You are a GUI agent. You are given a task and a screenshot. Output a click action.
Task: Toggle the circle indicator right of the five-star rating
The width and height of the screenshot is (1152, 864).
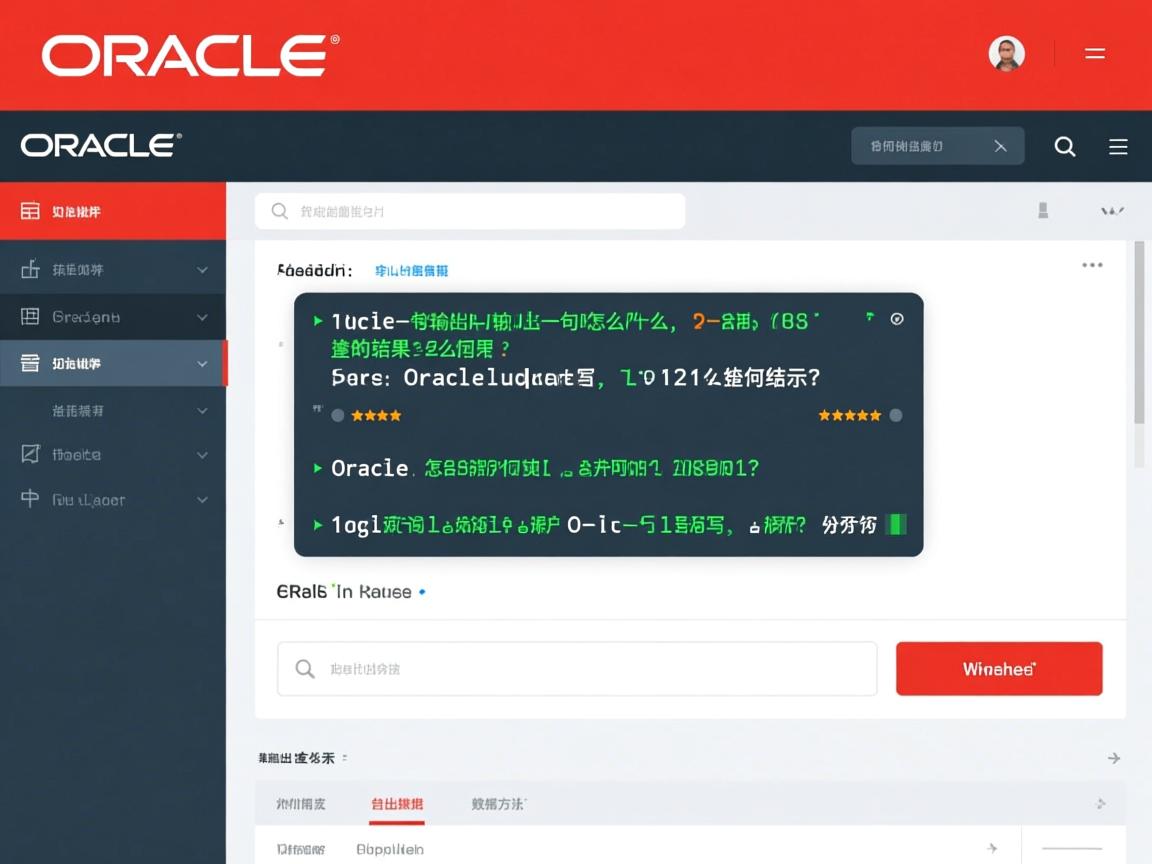pos(896,415)
